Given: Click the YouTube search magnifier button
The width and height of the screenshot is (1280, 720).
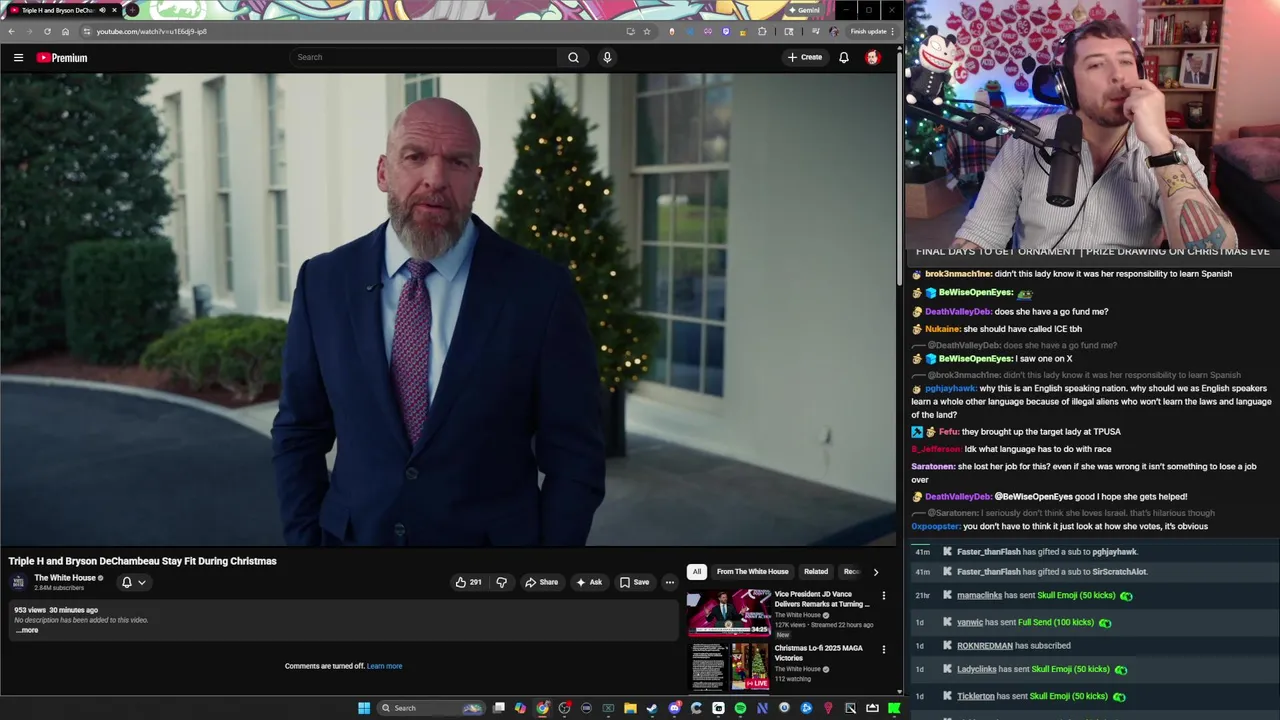Looking at the screenshot, I should (573, 57).
